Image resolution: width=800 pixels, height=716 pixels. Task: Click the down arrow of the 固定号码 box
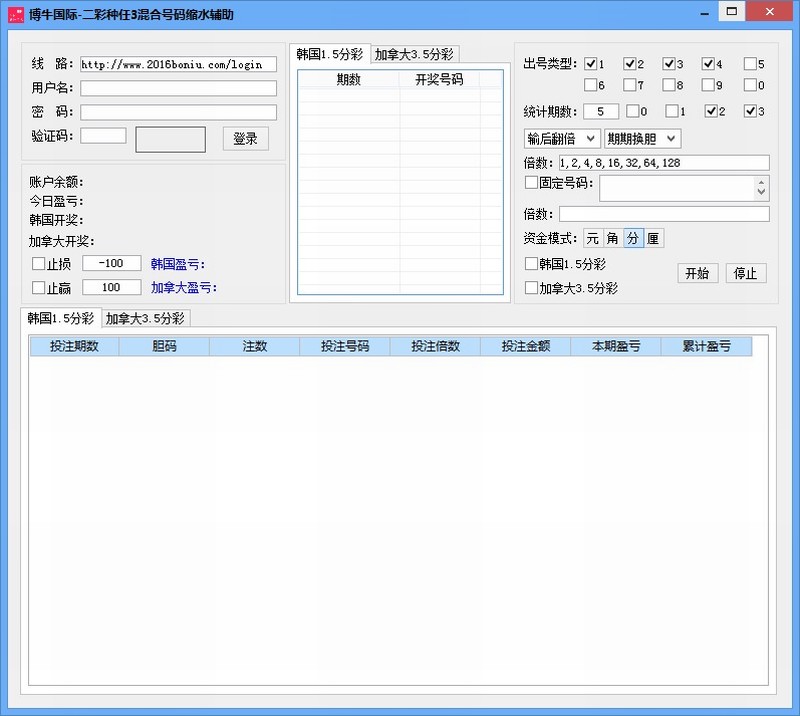(x=762, y=192)
